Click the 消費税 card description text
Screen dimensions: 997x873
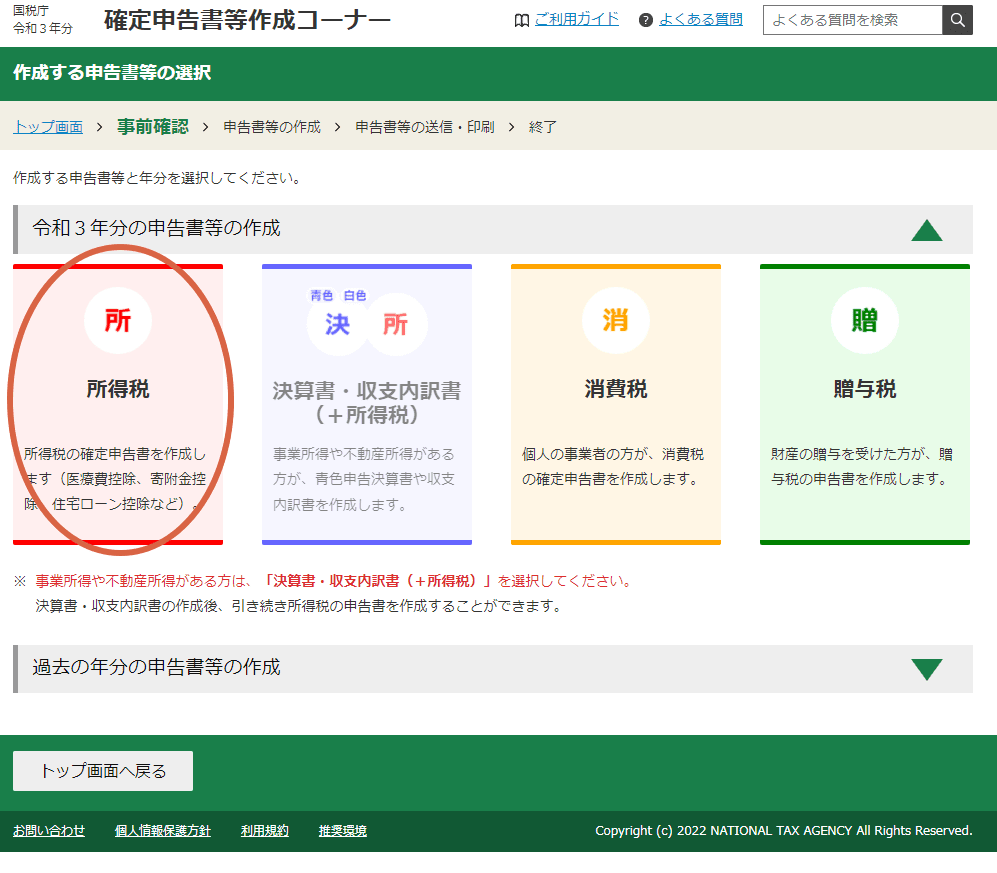(x=613, y=467)
